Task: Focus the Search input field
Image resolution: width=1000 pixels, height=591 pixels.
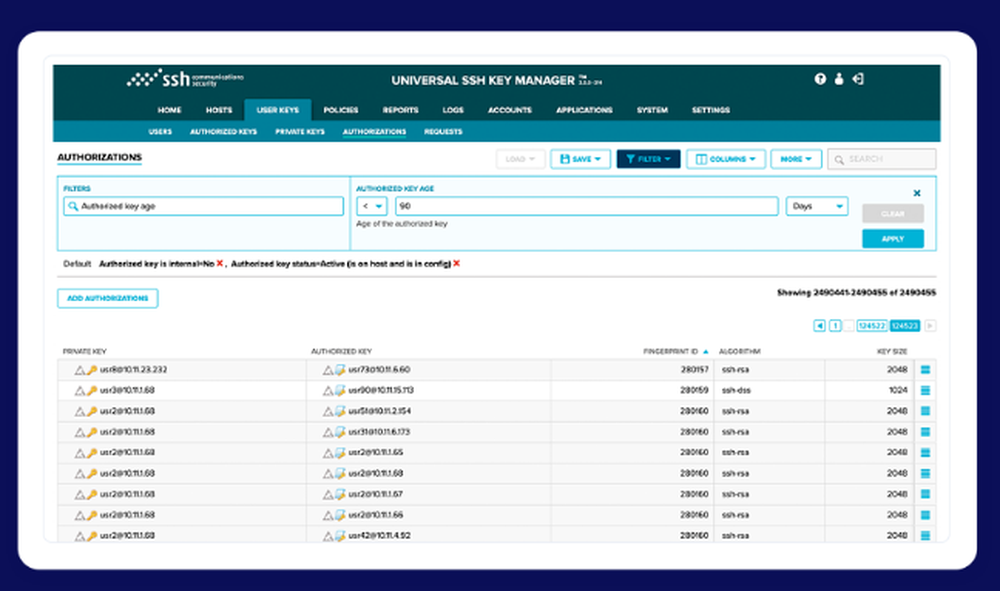Action: (882, 159)
